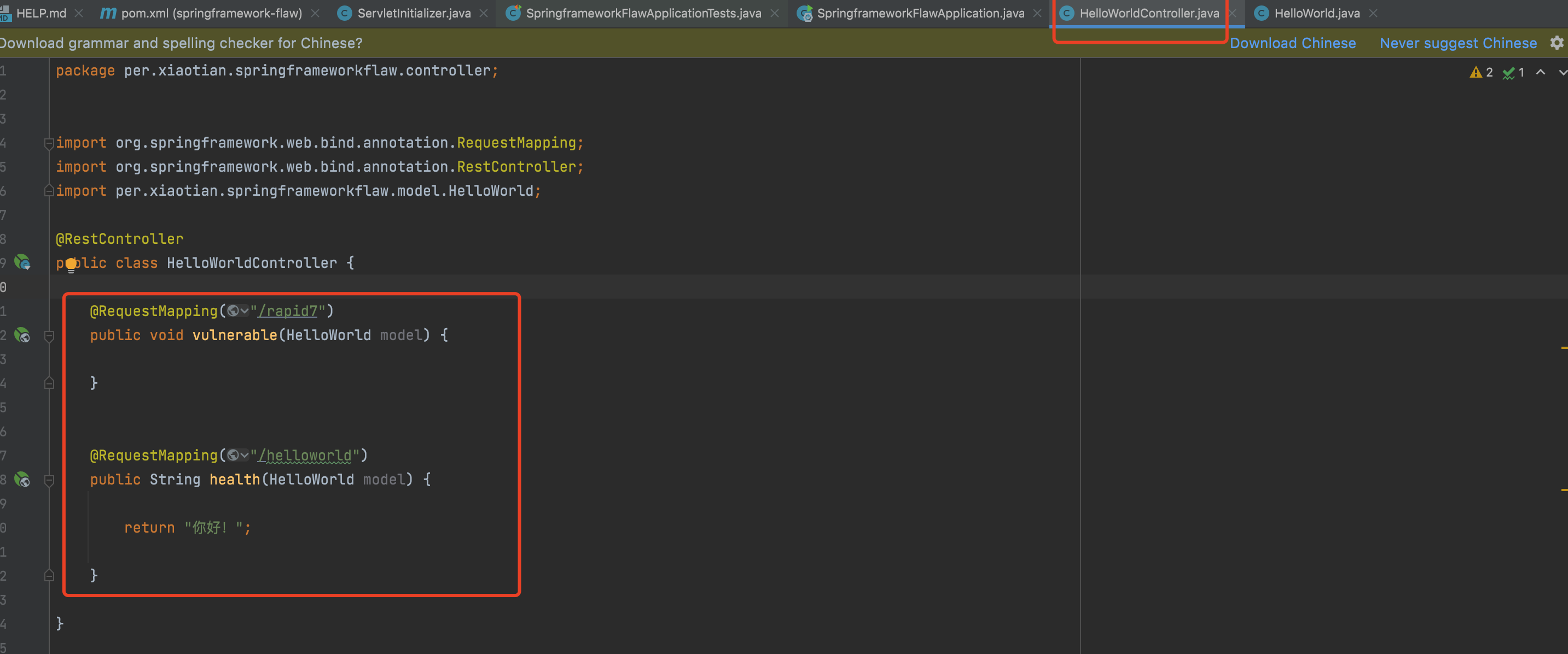Image resolution: width=1568 pixels, height=654 pixels.
Task: Collapse the health method fold marker
Action: tap(49, 480)
